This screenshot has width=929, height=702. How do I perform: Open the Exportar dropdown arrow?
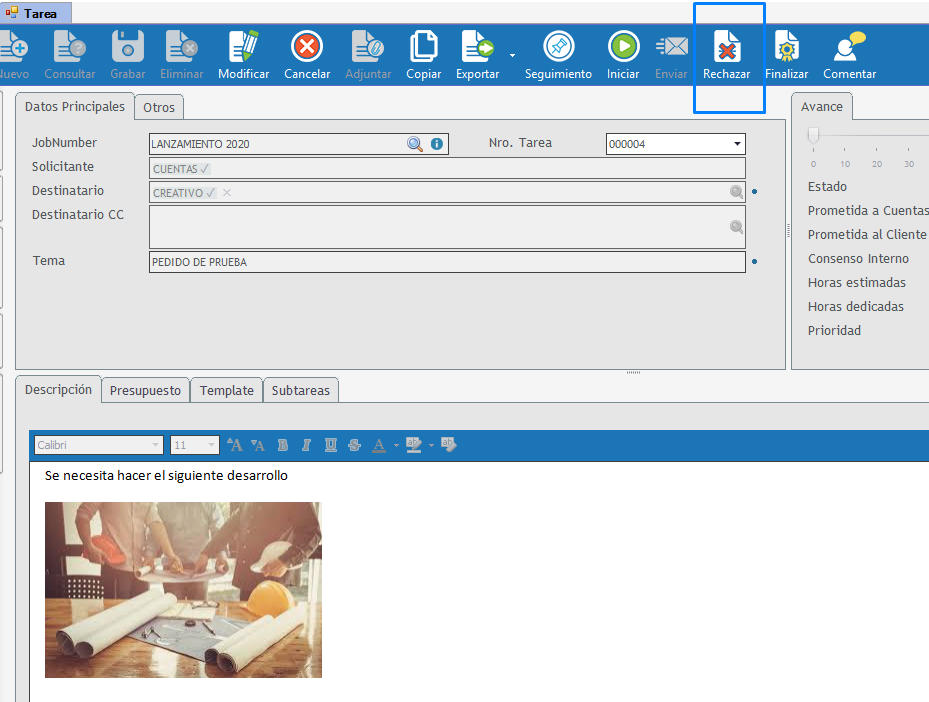click(x=512, y=54)
